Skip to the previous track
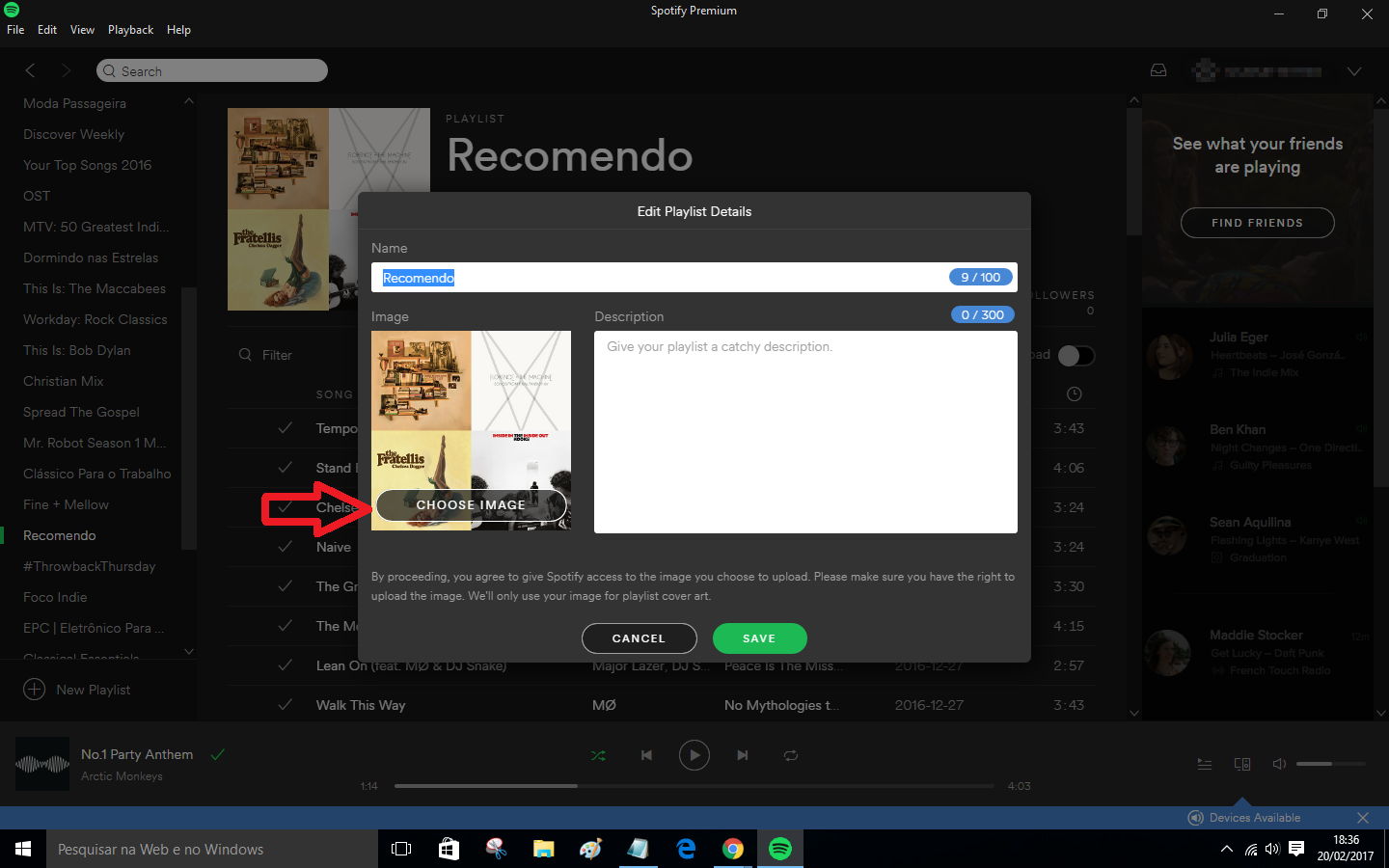Viewport: 1389px width, 868px height. tap(646, 755)
